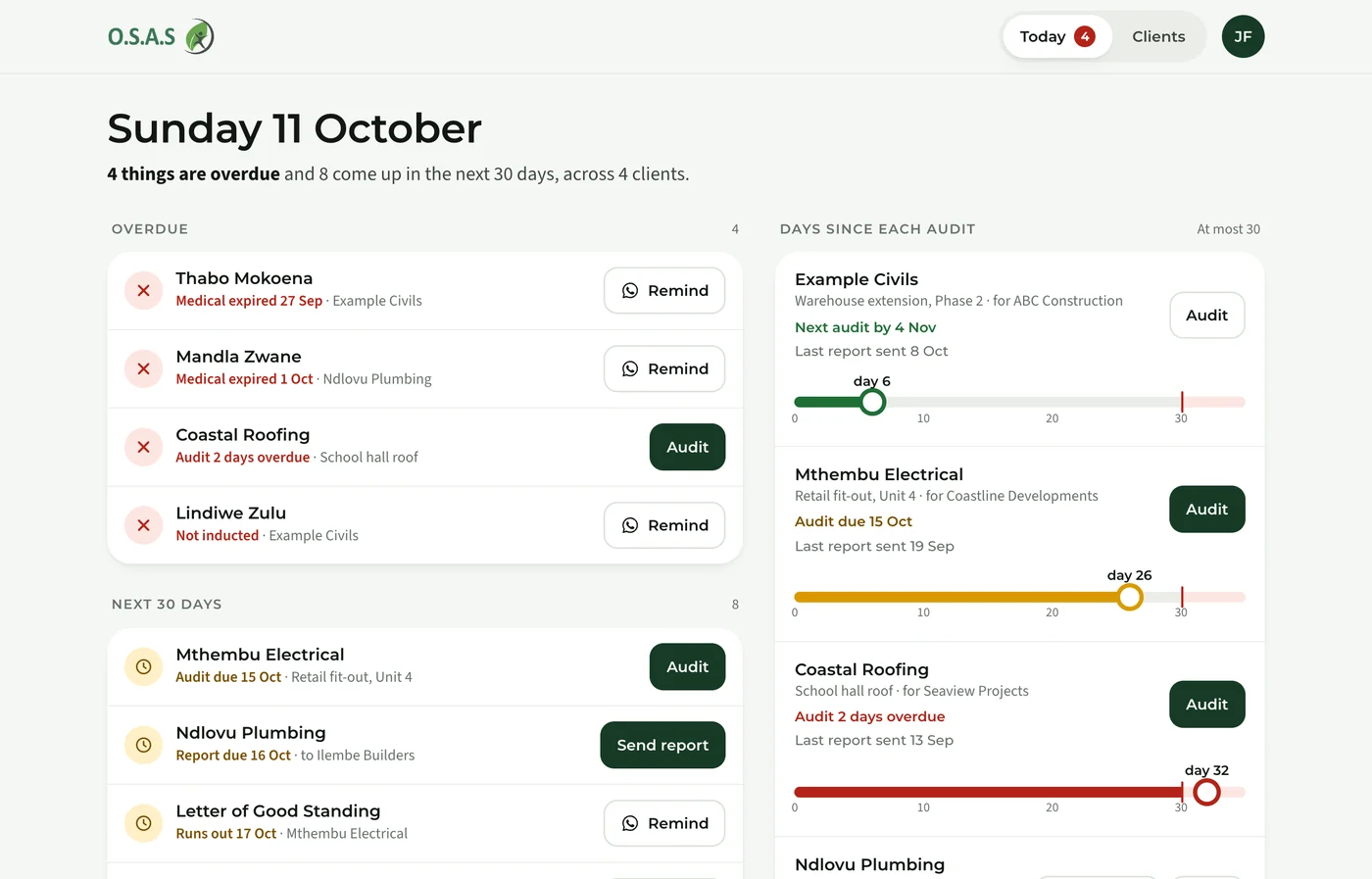The height and width of the screenshot is (879, 1372).
Task: Click the Ndlovu Plumbing audit card title
Action: pyautogui.click(x=869, y=864)
